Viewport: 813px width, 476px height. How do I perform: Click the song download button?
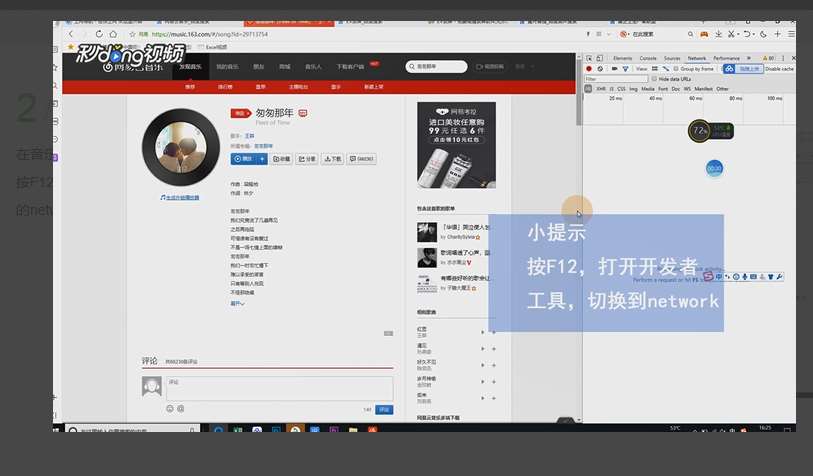coord(332,159)
